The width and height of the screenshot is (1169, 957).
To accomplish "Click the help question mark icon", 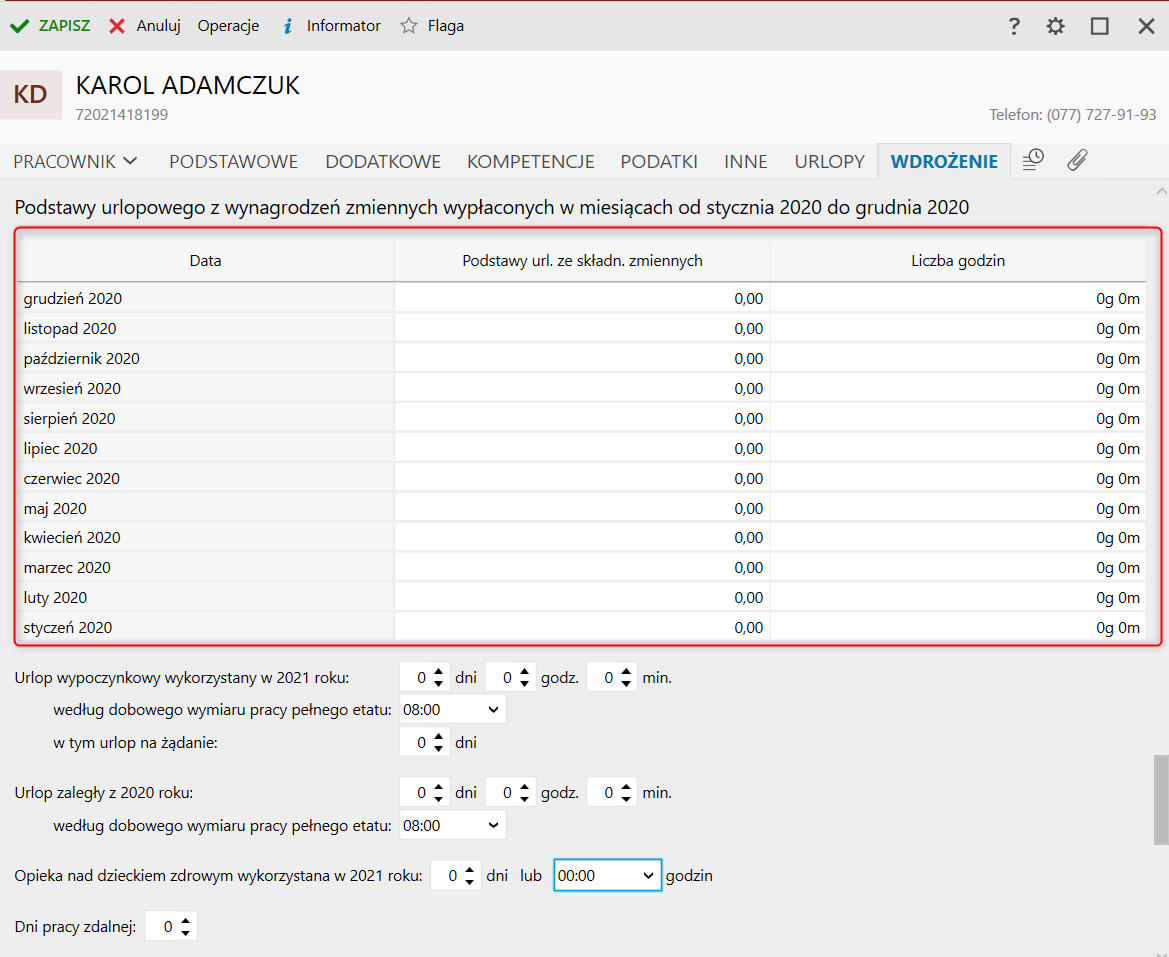I will tap(1013, 27).
